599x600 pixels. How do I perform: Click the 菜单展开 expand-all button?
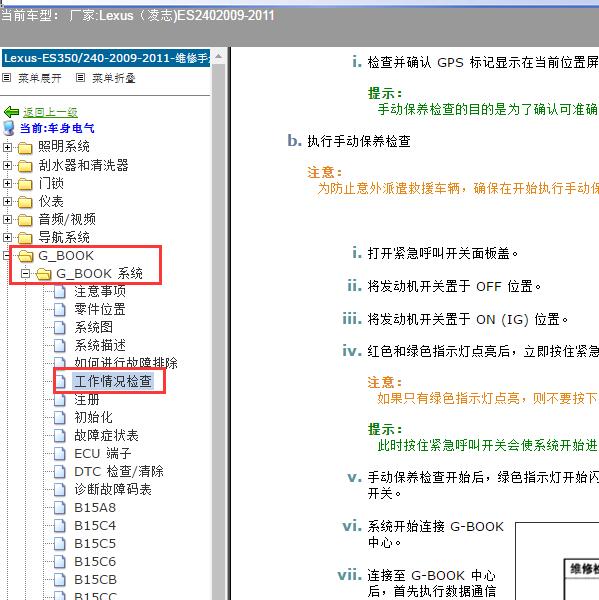(39, 78)
